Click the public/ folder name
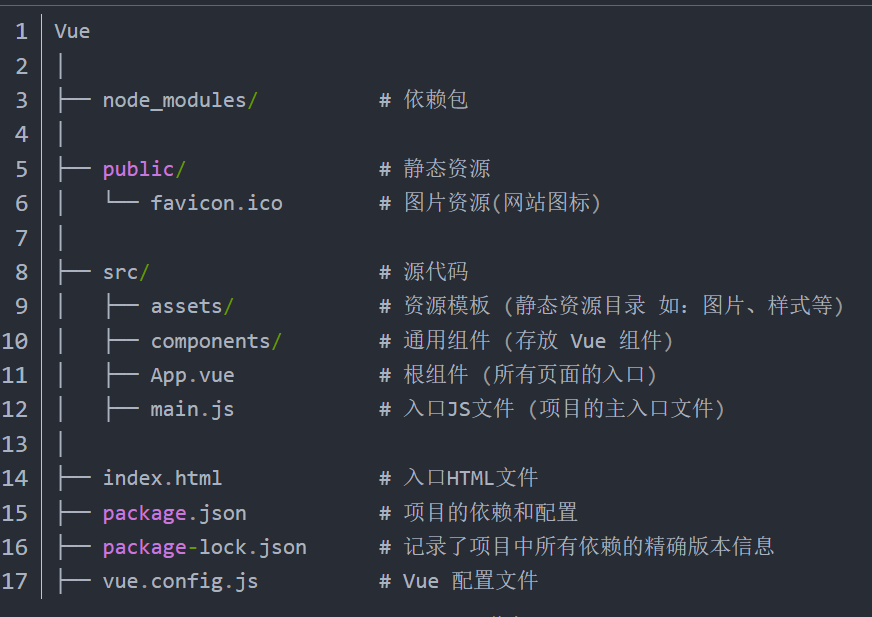Viewport: 872px width, 617px height. [144, 170]
